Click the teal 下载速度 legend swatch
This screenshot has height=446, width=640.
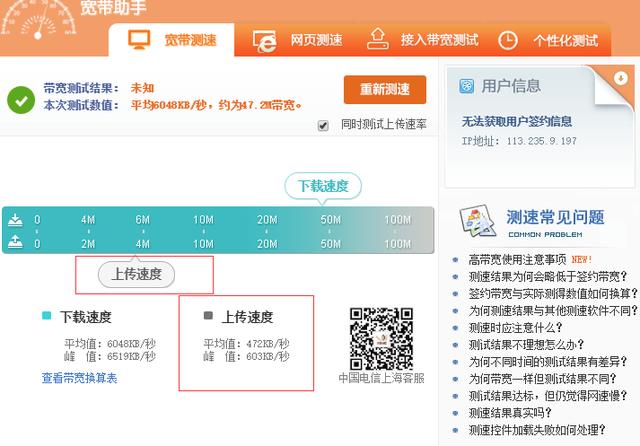[47, 315]
